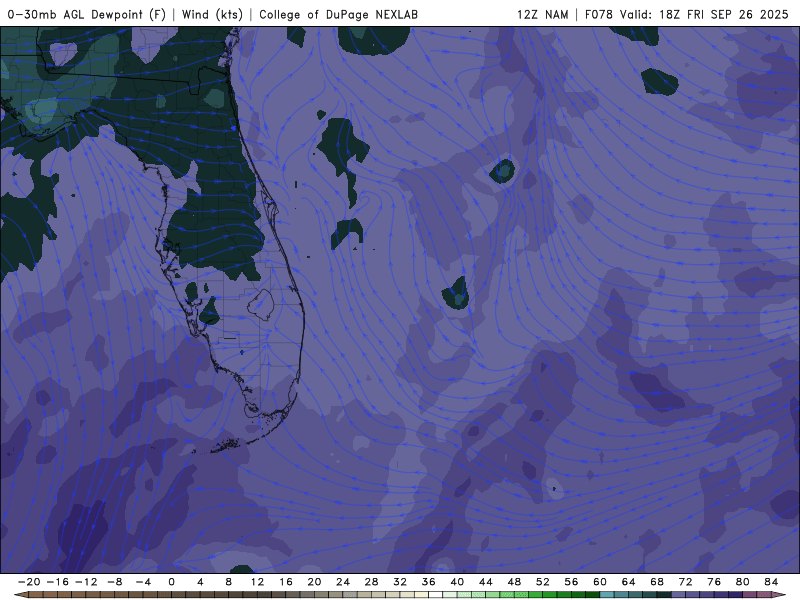This screenshot has height=600, width=800.
Task: Select the 'Wind (kts)' header label
Action: tap(212, 14)
